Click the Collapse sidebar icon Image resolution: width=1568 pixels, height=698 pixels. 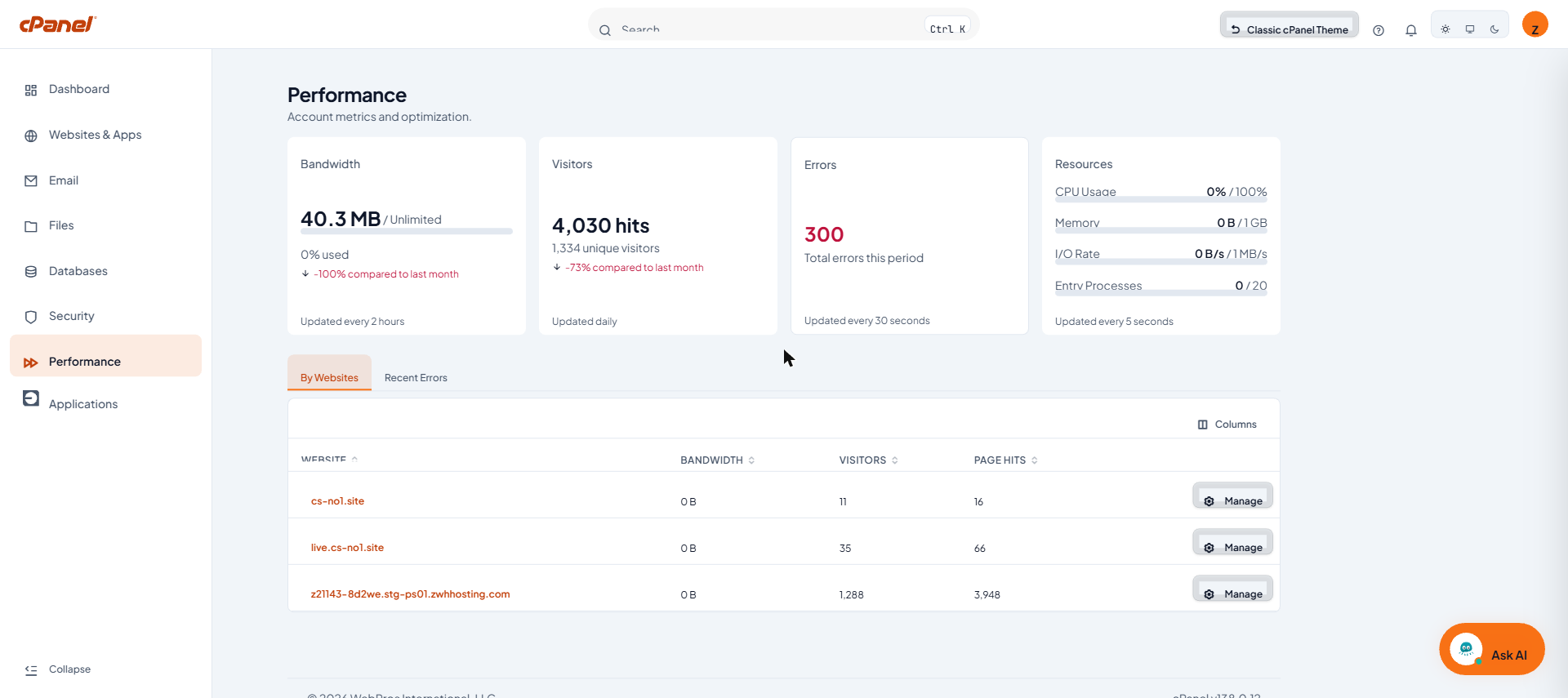point(31,670)
